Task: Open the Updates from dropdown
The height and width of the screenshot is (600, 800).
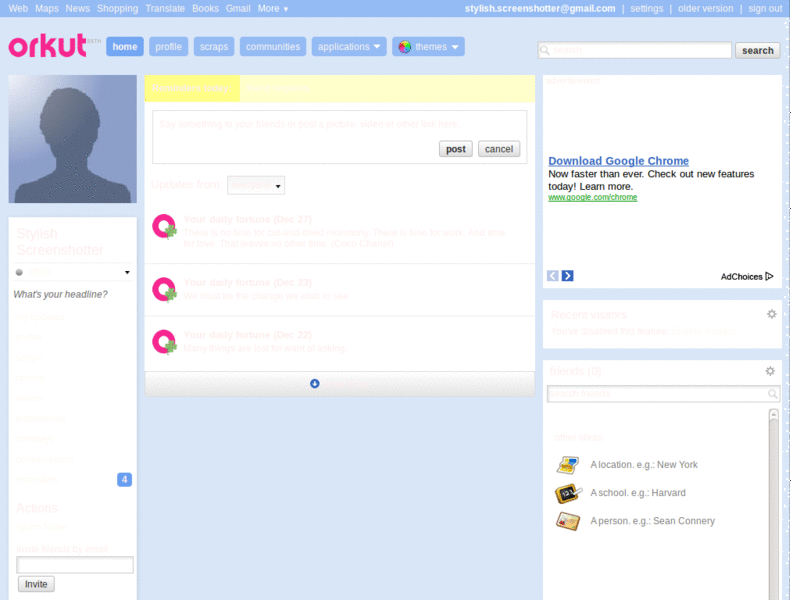Action: coord(256,186)
